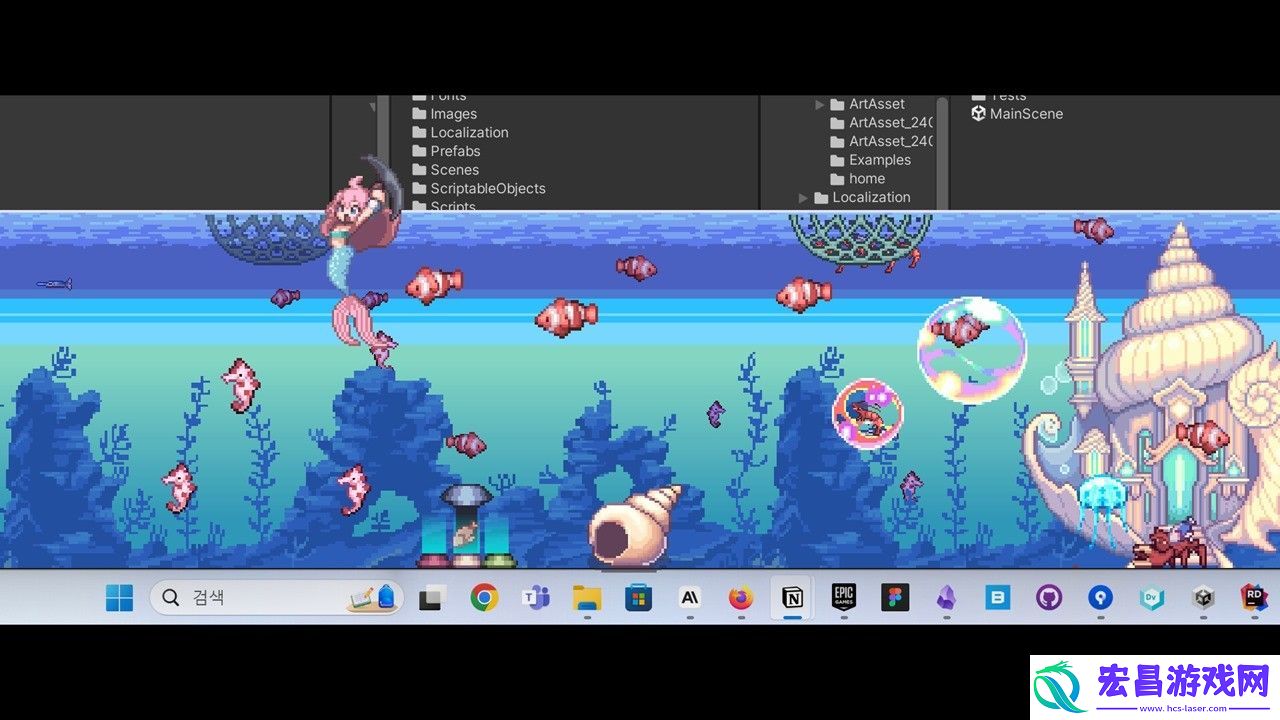Click the cream conch shell on the seabed

pos(633,528)
